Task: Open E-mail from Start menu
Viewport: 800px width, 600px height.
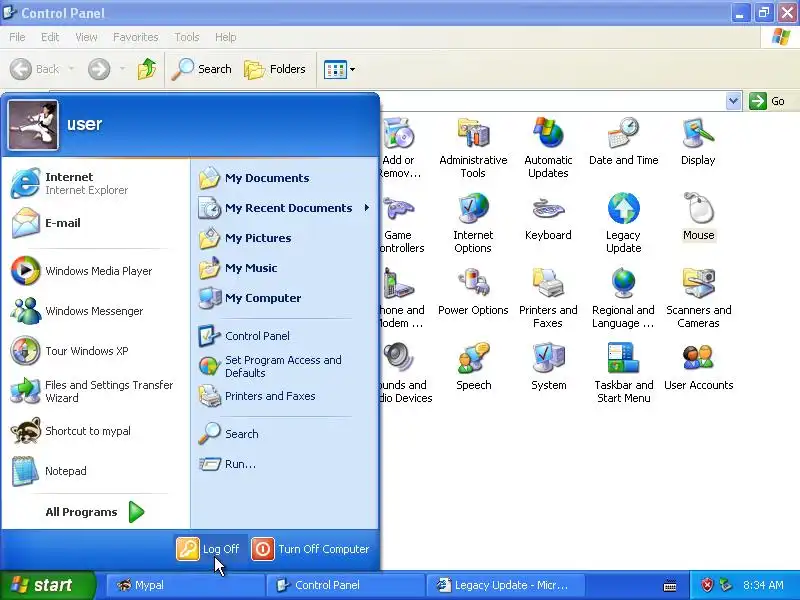Action: (95, 223)
